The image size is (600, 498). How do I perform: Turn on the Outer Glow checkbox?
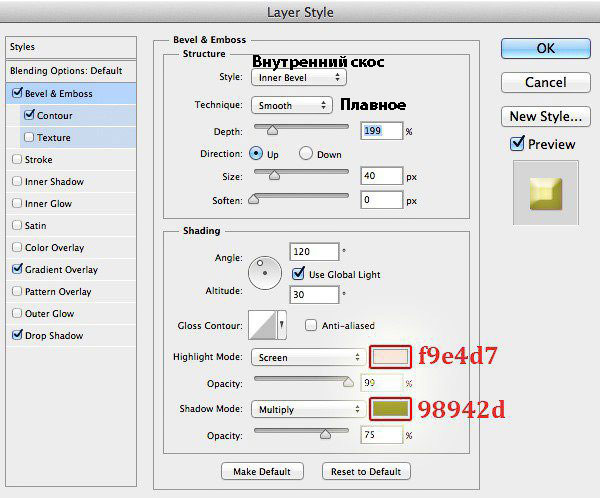click(x=17, y=313)
